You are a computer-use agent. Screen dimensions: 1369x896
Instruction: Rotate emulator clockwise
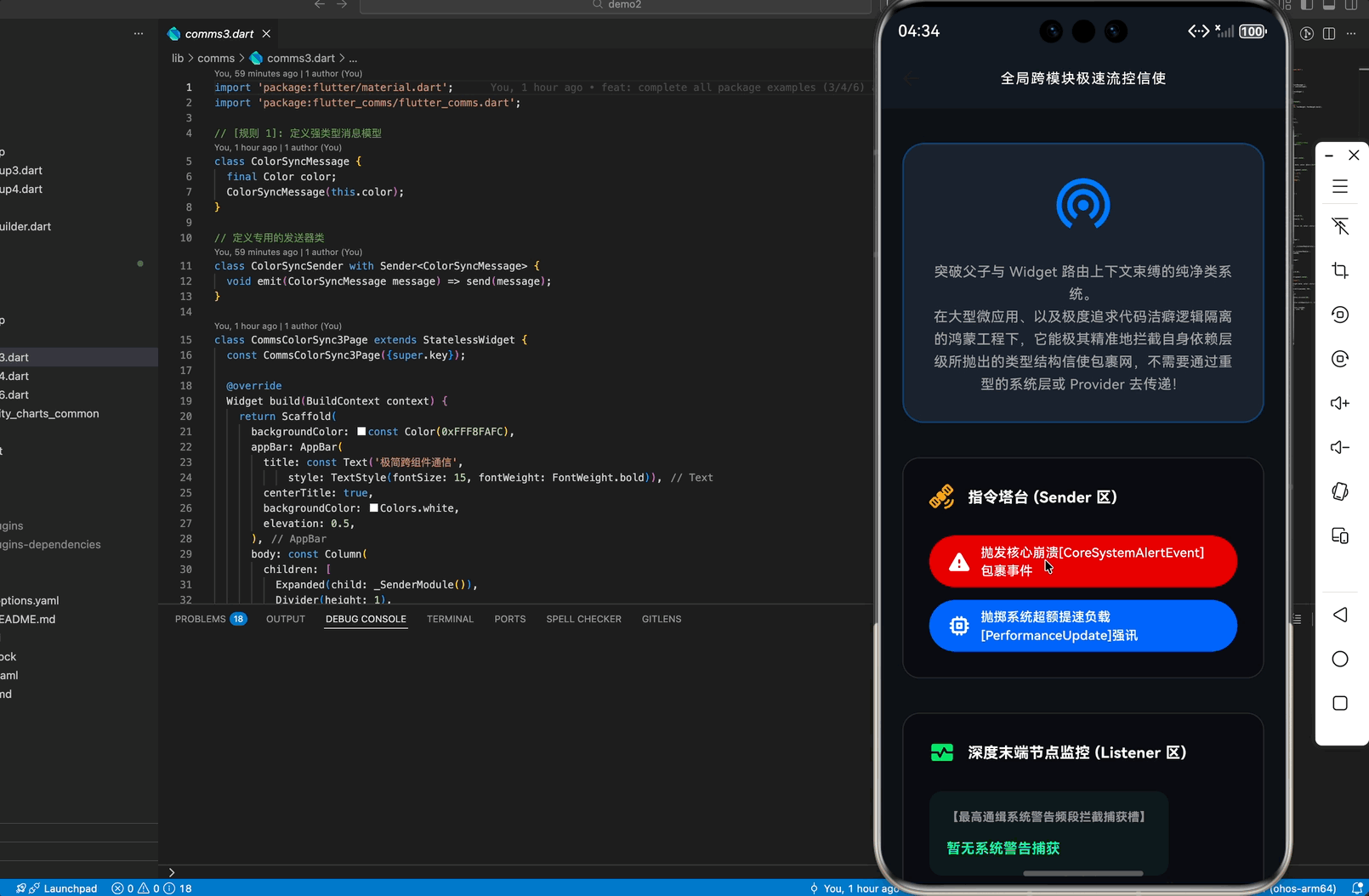1340,359
